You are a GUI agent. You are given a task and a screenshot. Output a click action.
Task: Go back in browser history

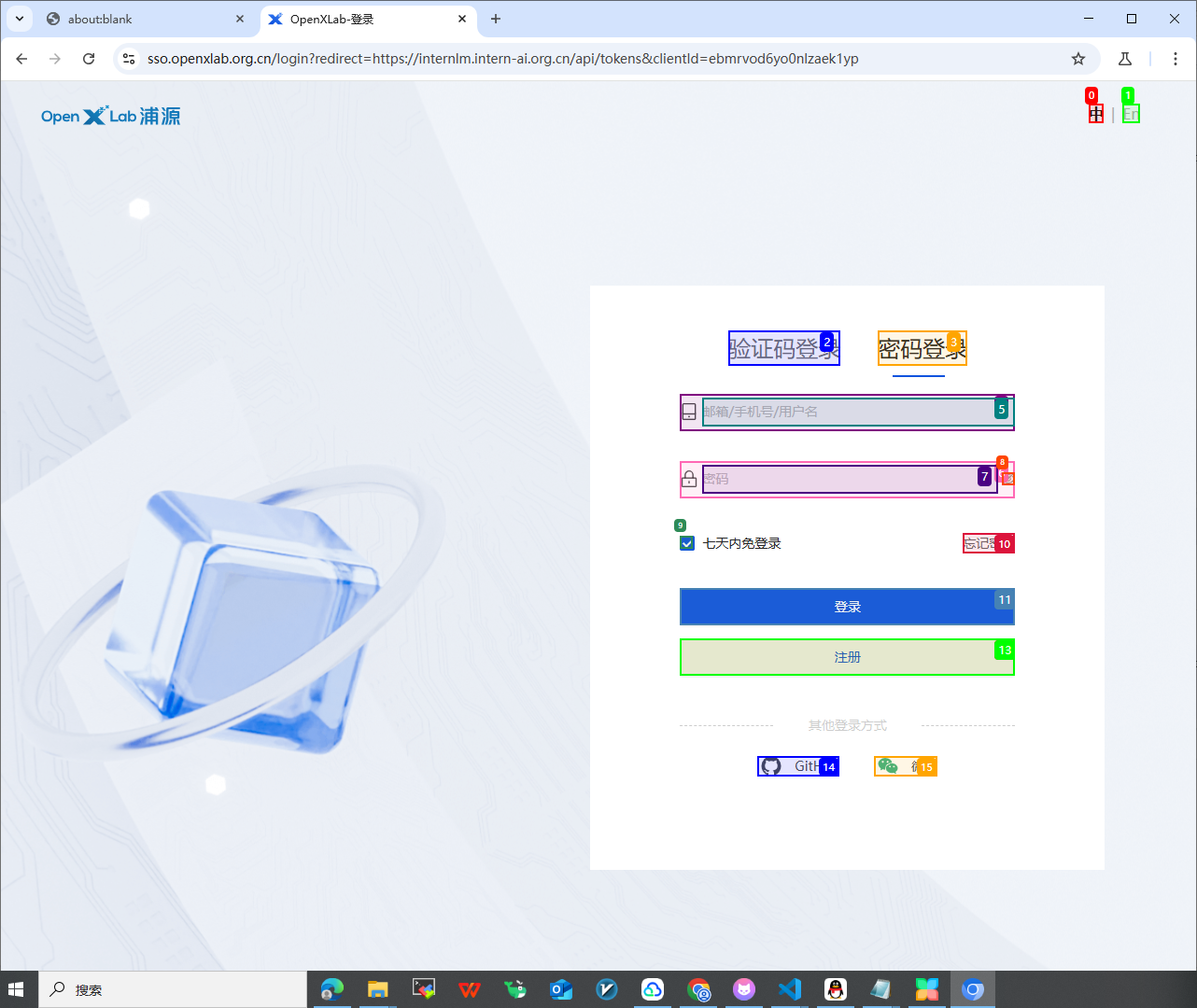tap(21, 59)
